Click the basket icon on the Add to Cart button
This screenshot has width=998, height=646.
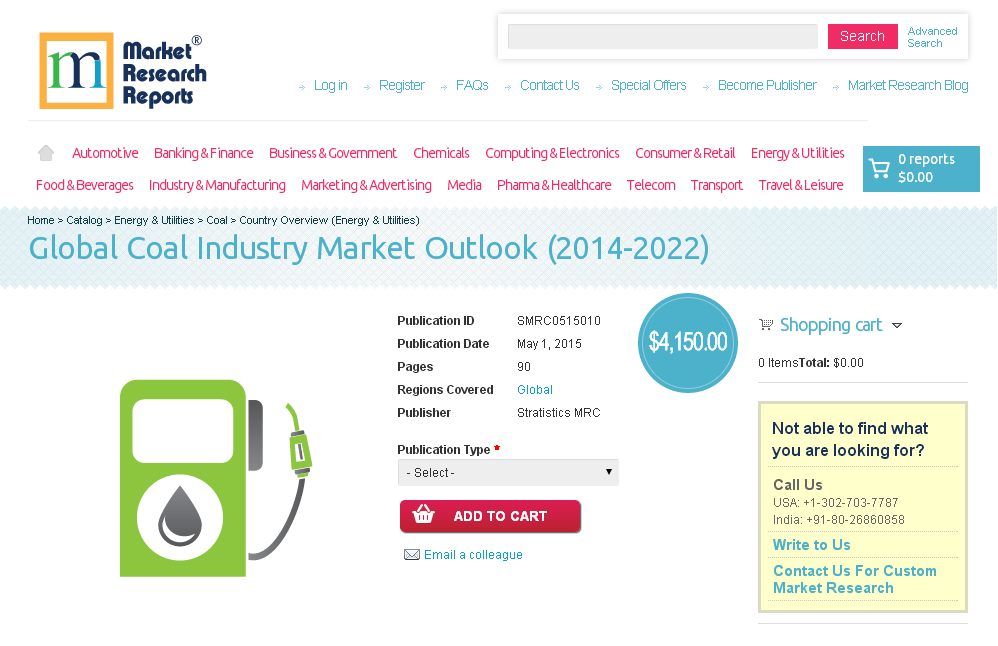[x=423, y=516]
